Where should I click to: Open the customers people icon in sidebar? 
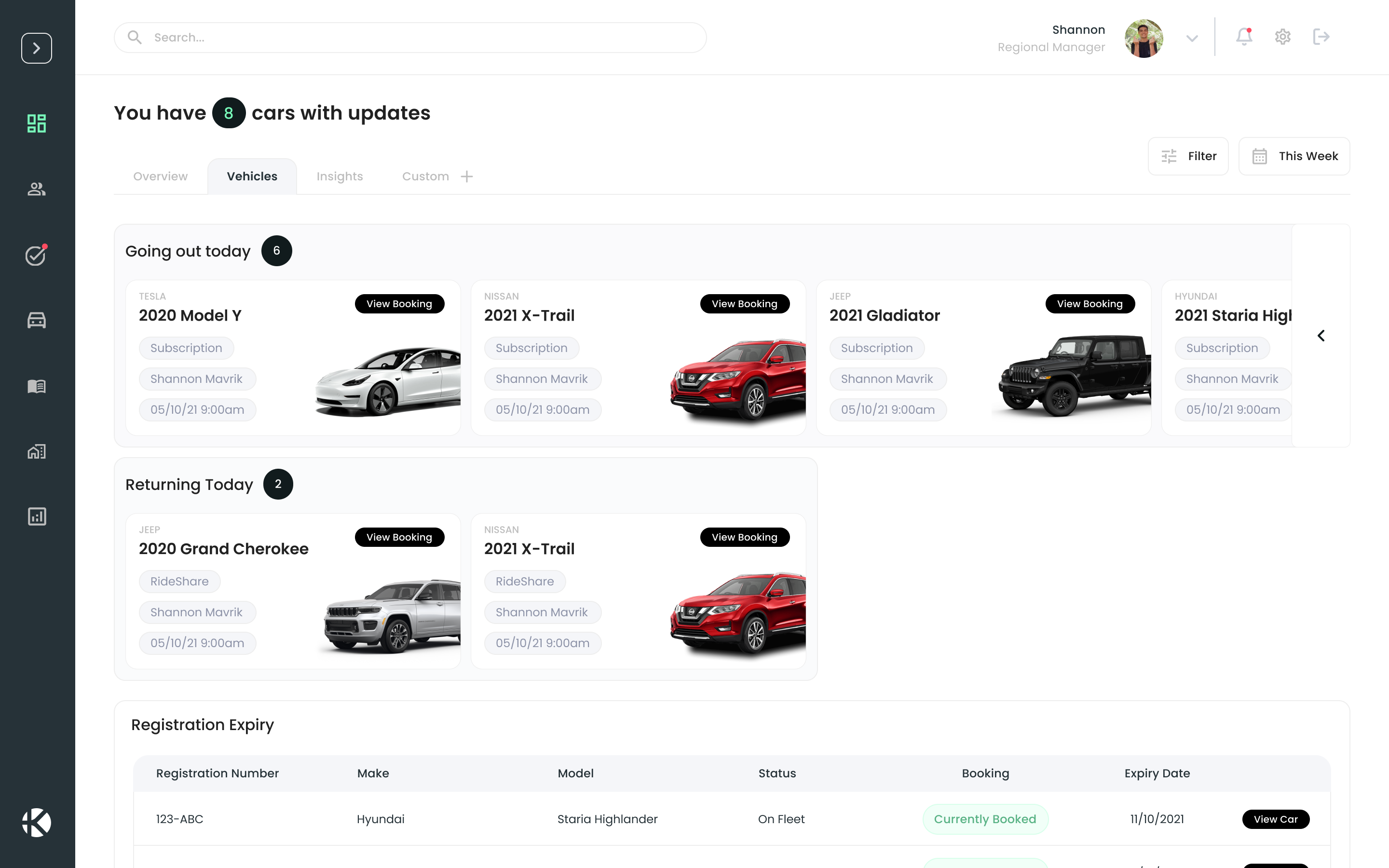[x=36, y=189]
